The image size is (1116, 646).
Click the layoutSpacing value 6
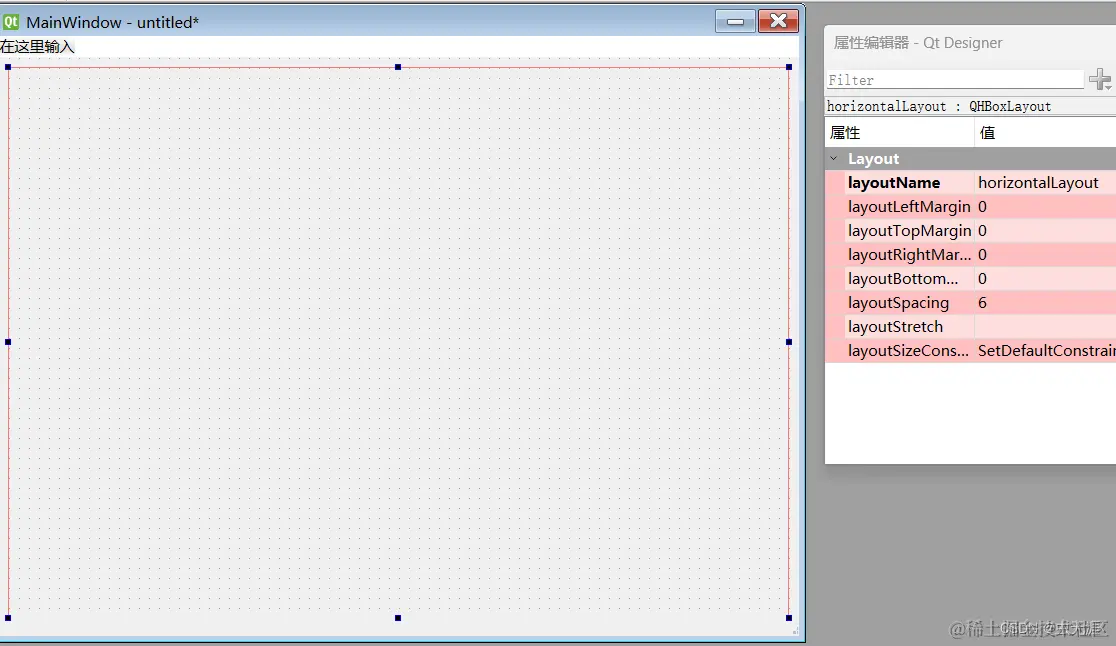coord(1045,303)
